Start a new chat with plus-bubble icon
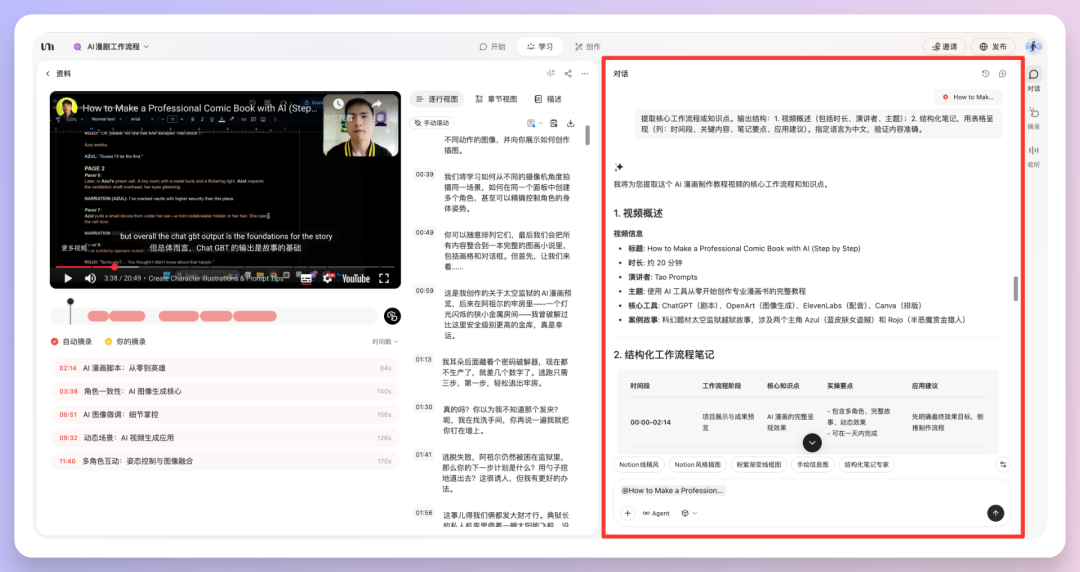 [x=1003, y=74]
